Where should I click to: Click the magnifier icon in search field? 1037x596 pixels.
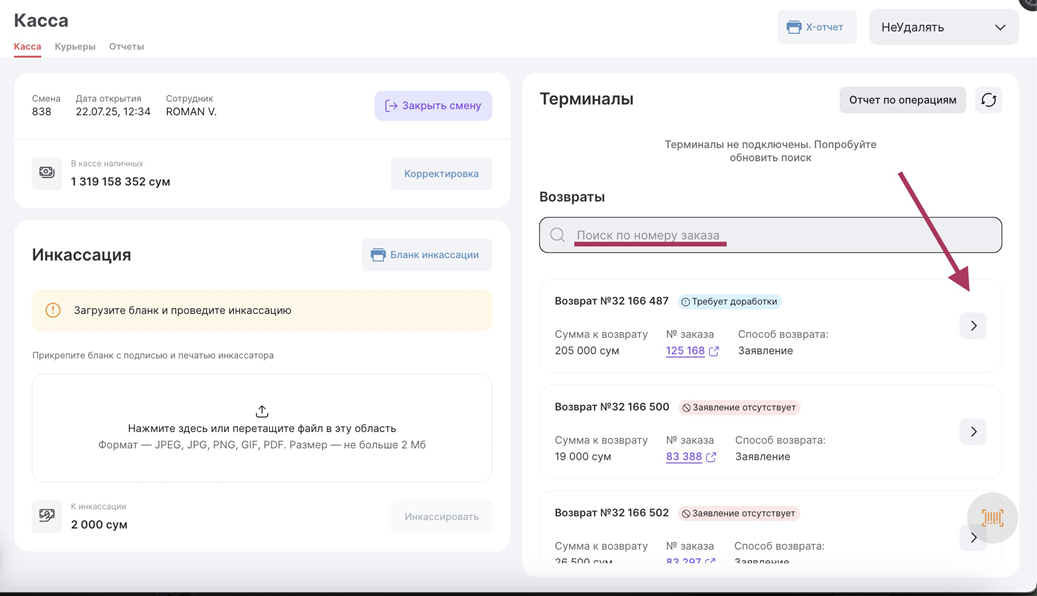pyautogui.click(x=558, y=235)
